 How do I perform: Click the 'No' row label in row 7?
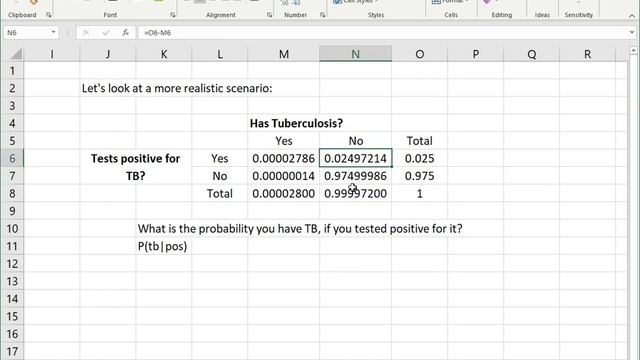point(220,176)
